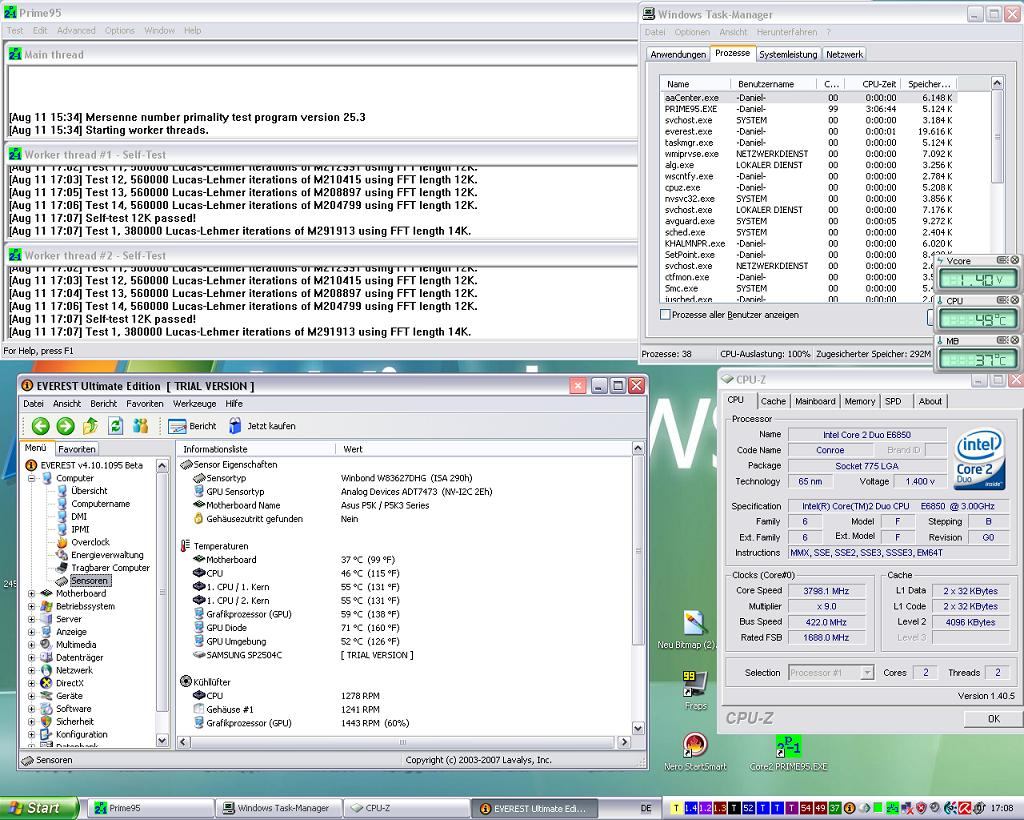The width and height of the screenshot is (1024, 820).
Task: Click Informationsliste column header in EVEREST
Action: 255,449
